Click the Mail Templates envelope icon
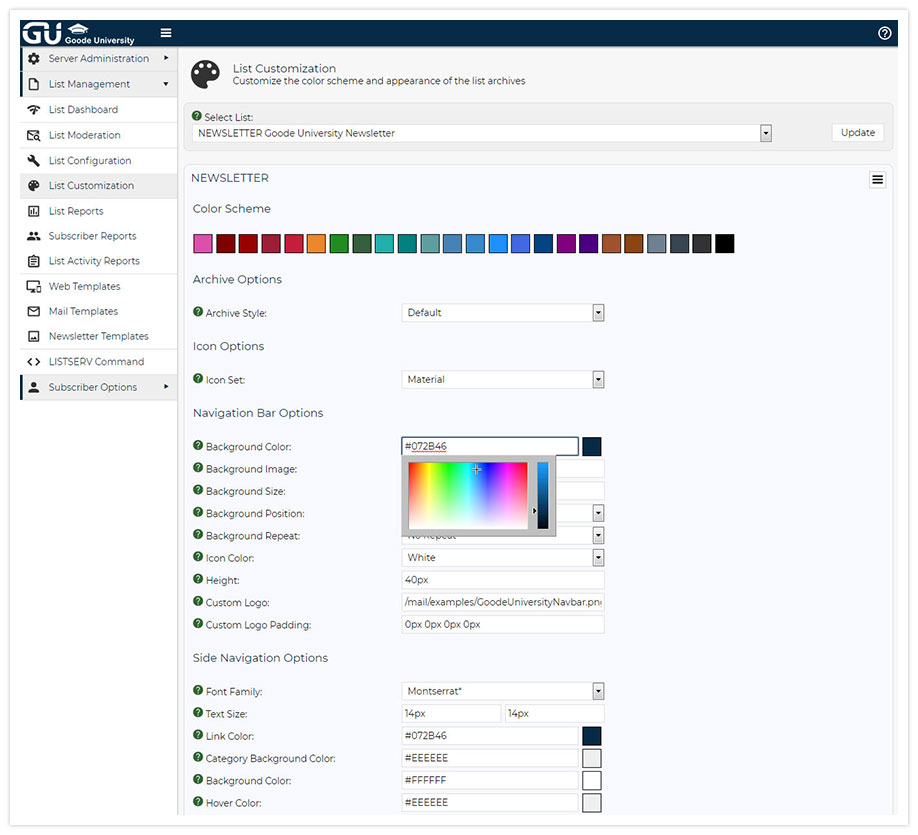 (x=34, y=312)
